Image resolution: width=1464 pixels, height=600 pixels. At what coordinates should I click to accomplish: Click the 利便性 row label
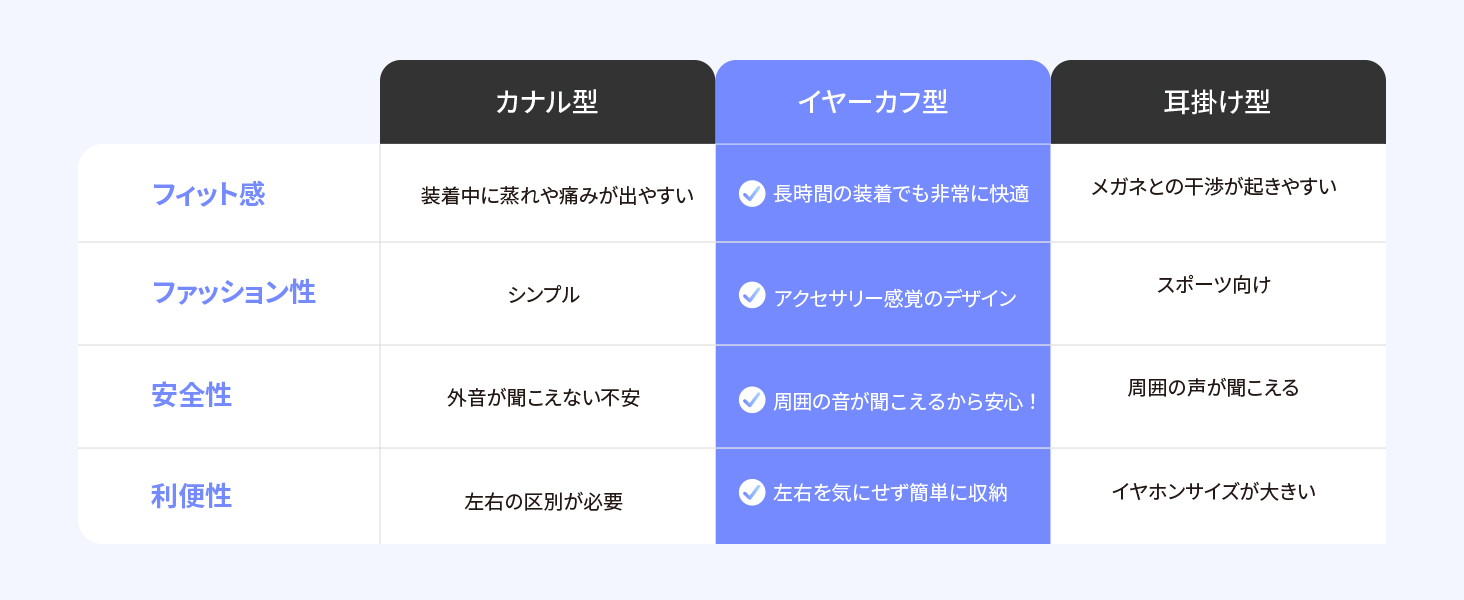191,496
